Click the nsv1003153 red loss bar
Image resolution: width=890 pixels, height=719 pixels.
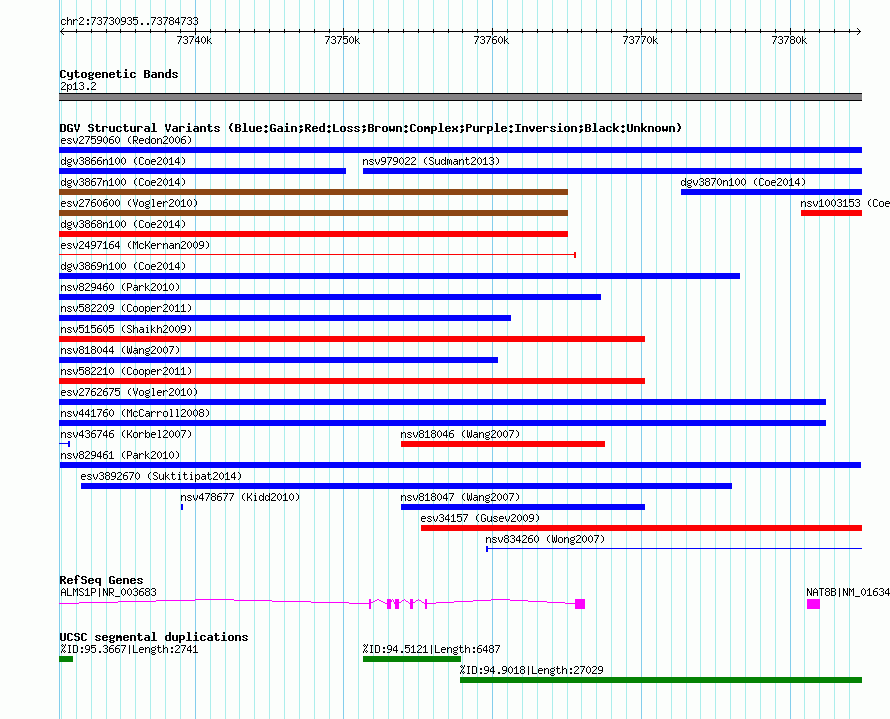click(x=832, y=213)
